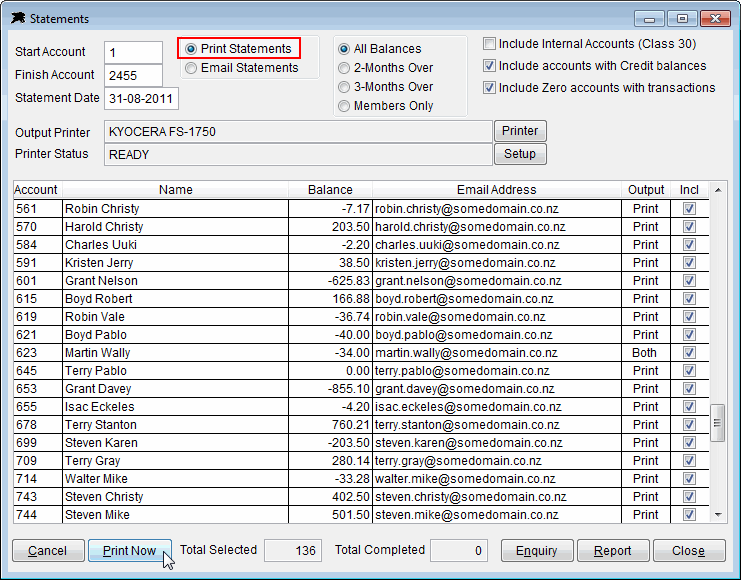
Task: Click the list scrollbar up arrow
Action: (x=718, y=190)
